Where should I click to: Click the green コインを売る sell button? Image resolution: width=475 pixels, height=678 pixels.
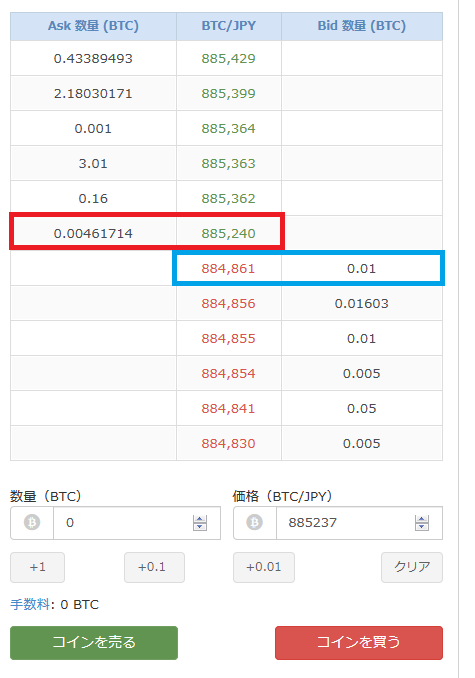[x=94, y=643]
